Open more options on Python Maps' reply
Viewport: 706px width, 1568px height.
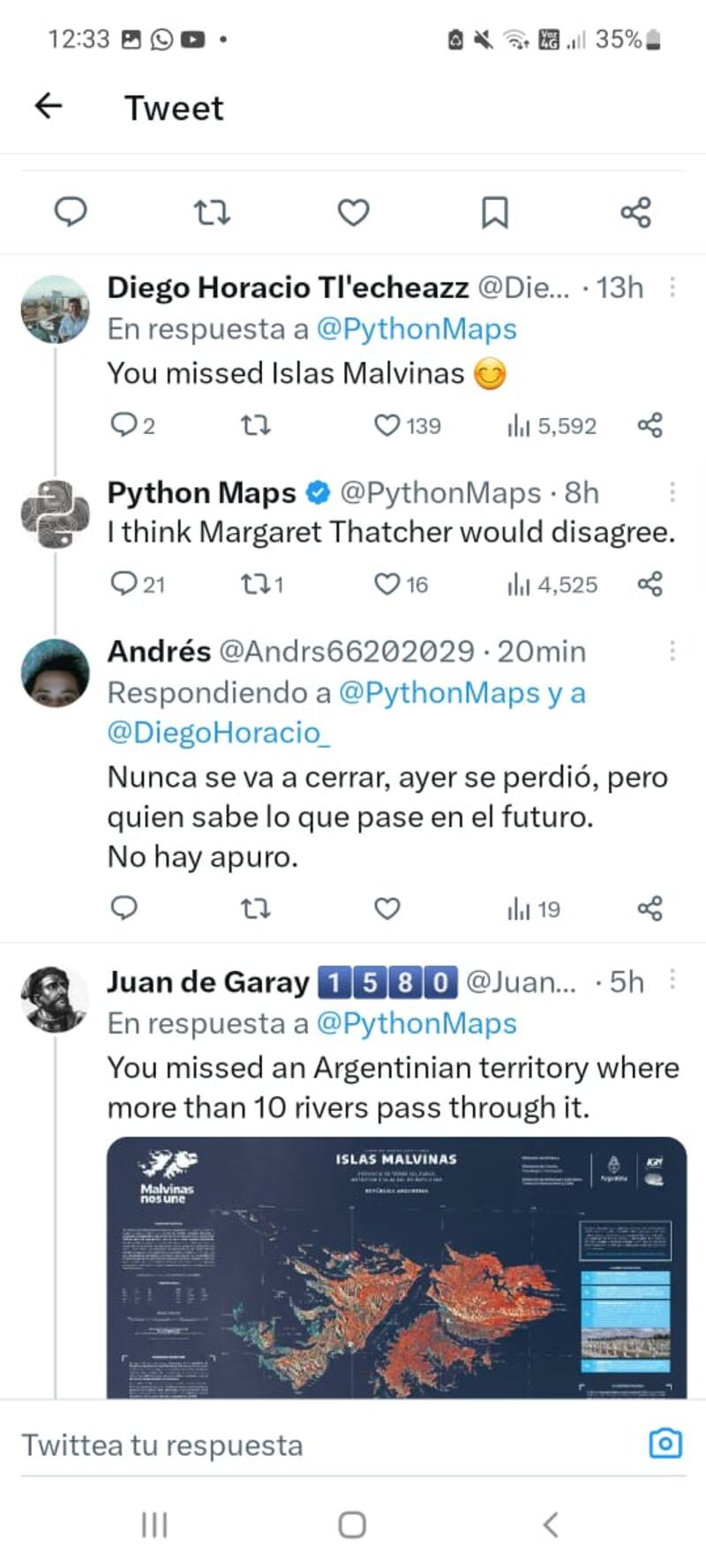pyautogui.click(x=672, y=492)
